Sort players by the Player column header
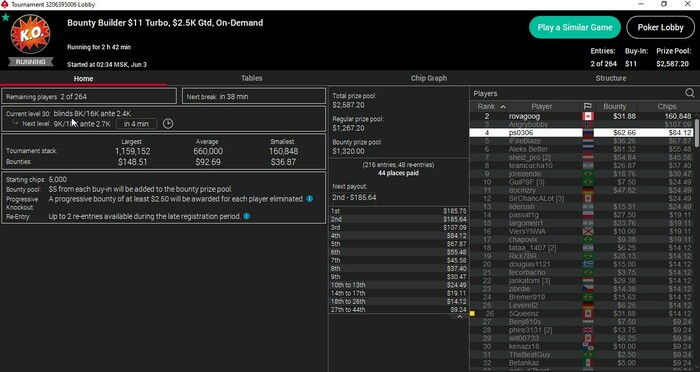This screenshot has height=372, width=700. pos(542,106)
